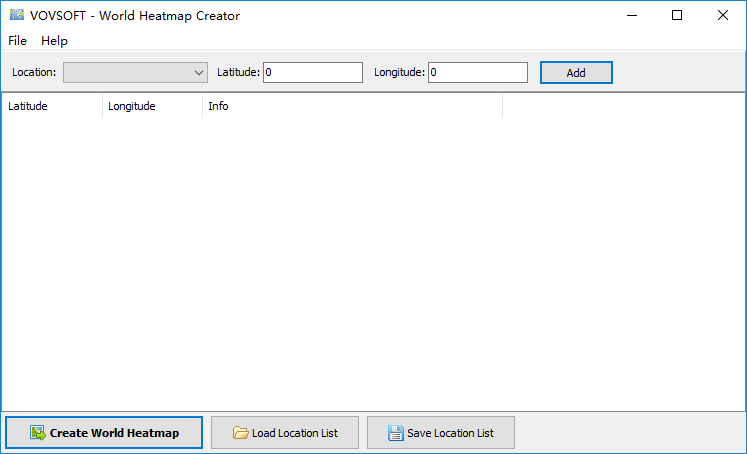Expand the Location dropdown
Screen dimensions: 747x454
[135, 72]
